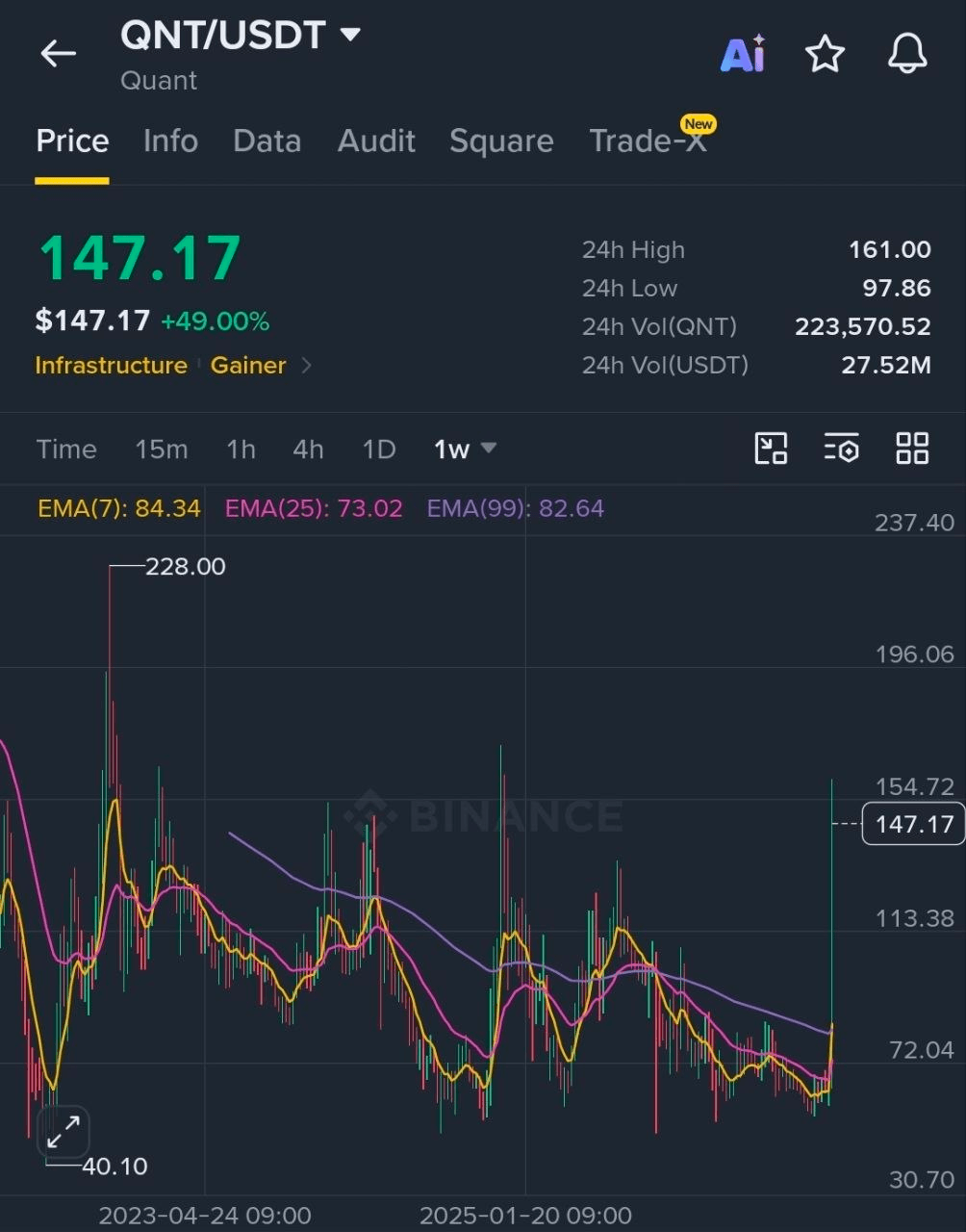
Task: Click the 2025-01-20 09:00 date label
Action: (x=525, y=1216)
